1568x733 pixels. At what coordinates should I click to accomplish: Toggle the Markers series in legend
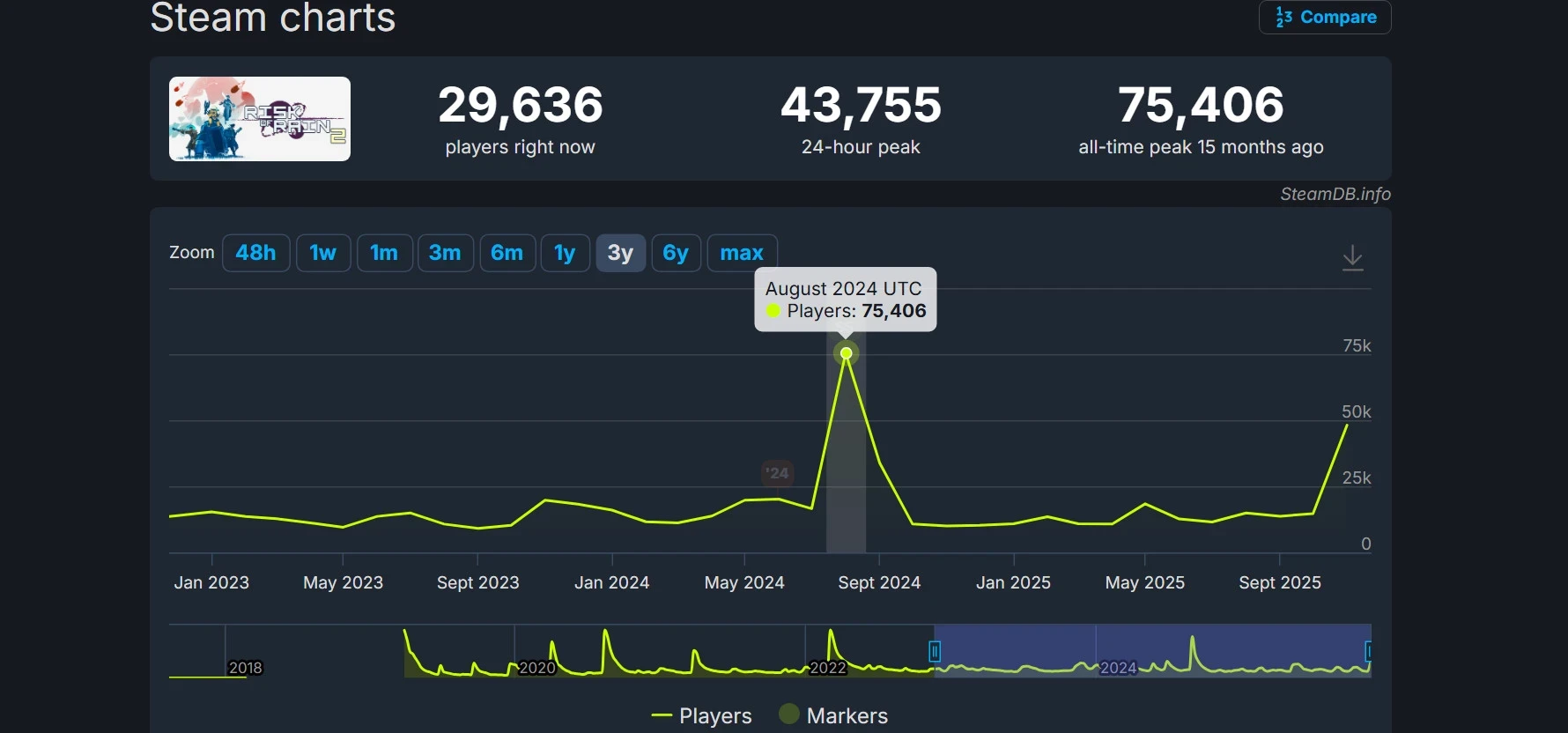coord(834,715)
